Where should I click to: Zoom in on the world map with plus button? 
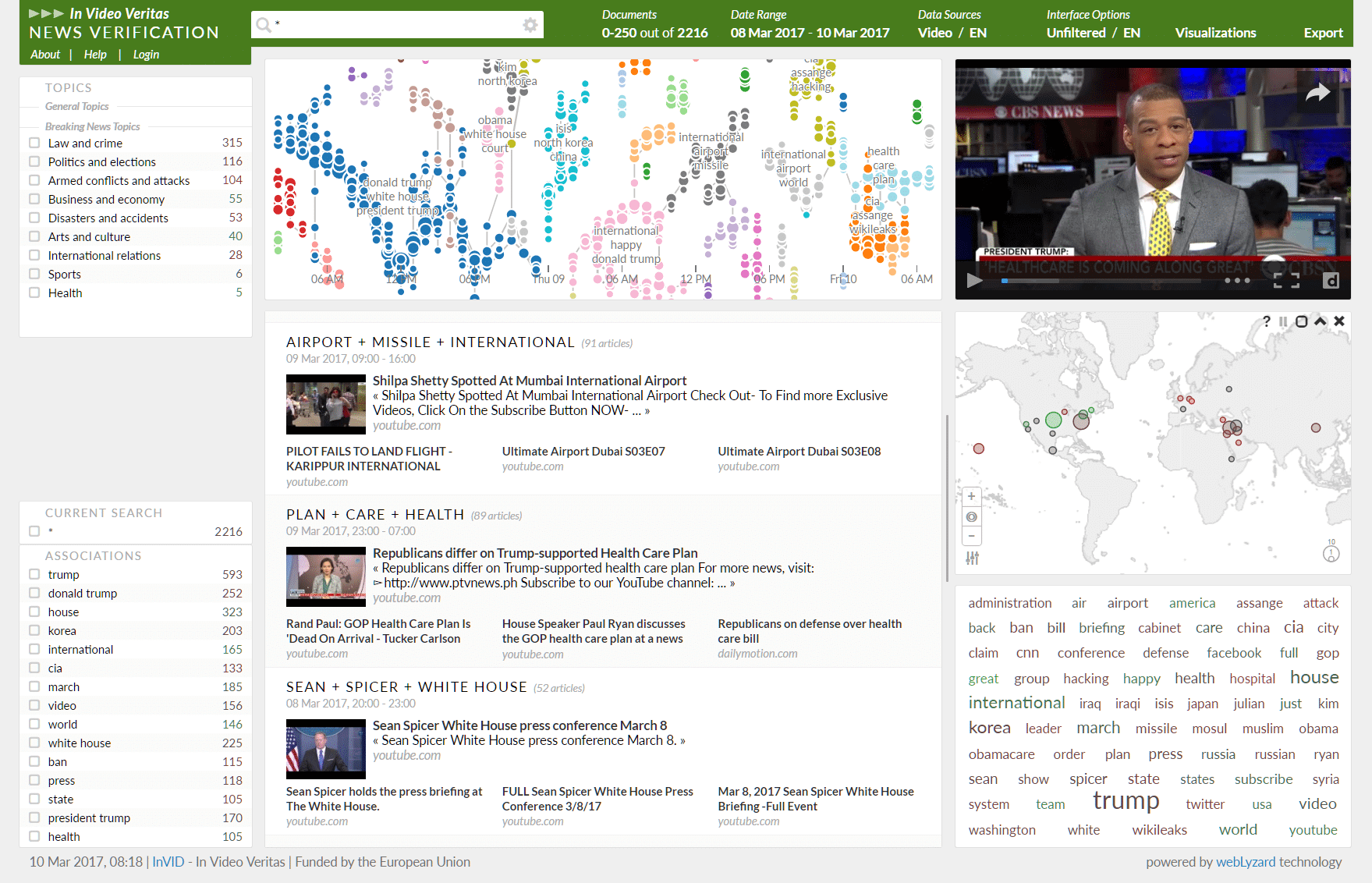tap(972, 496)
